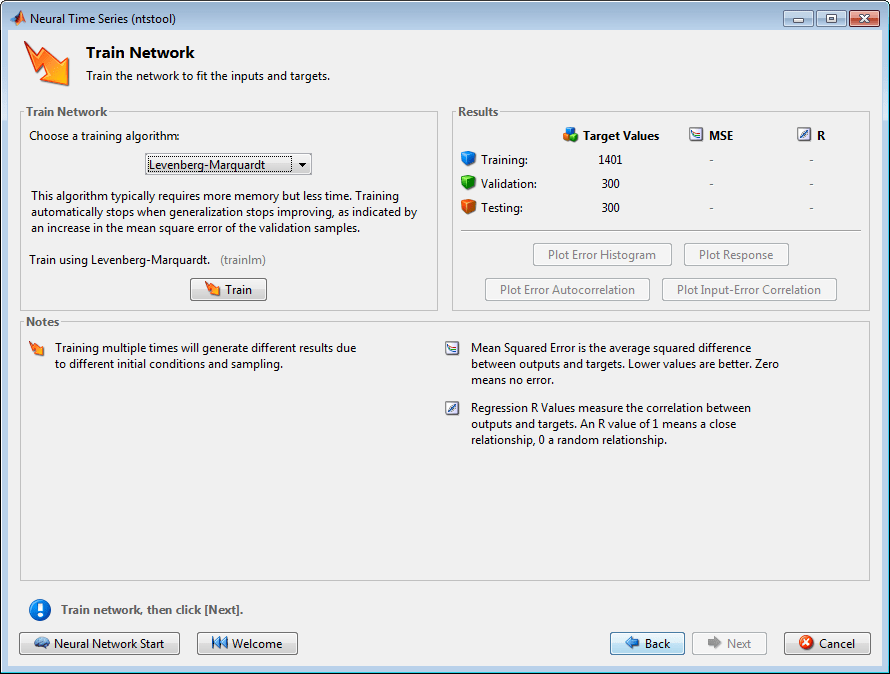Return to the Welcome page
The image size is (890, 674).
(x=247, y=644)
